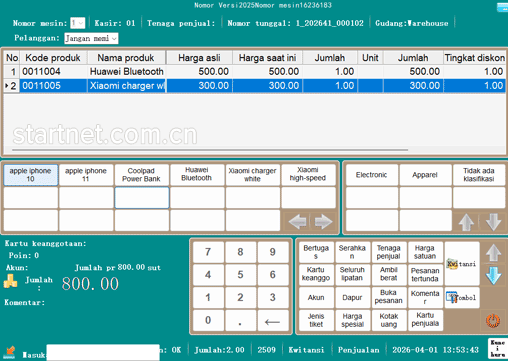508x361 pixels.
Task: Click the Kartu keanggo button
Action: [x=316, y=275]
